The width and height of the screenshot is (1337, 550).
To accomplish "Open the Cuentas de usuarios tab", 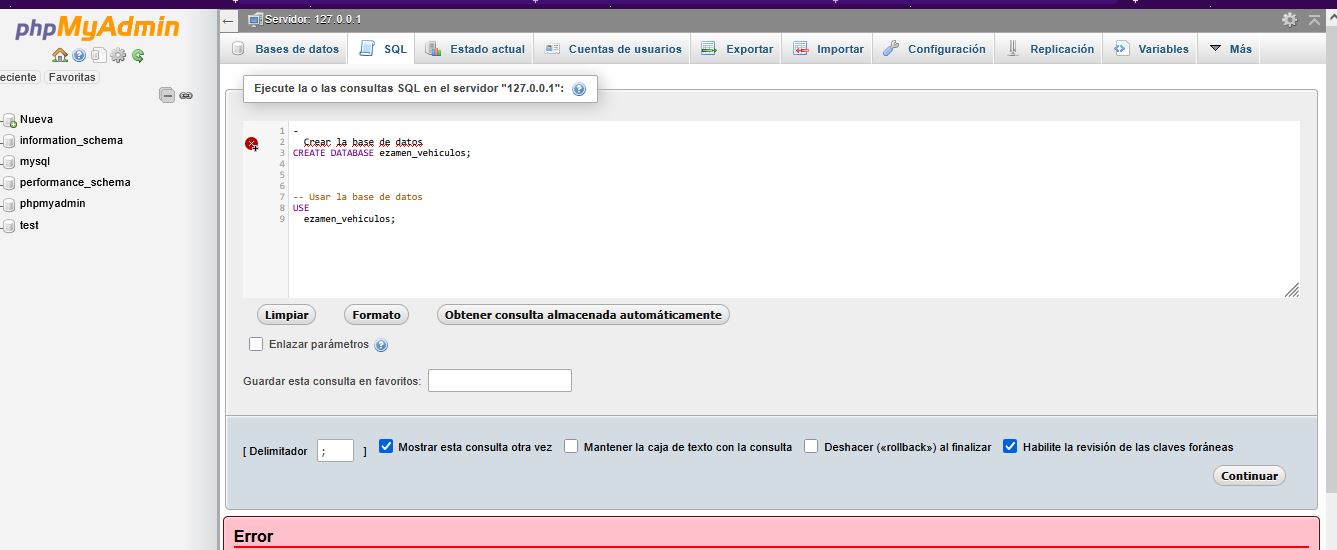I will coord(613,49).
